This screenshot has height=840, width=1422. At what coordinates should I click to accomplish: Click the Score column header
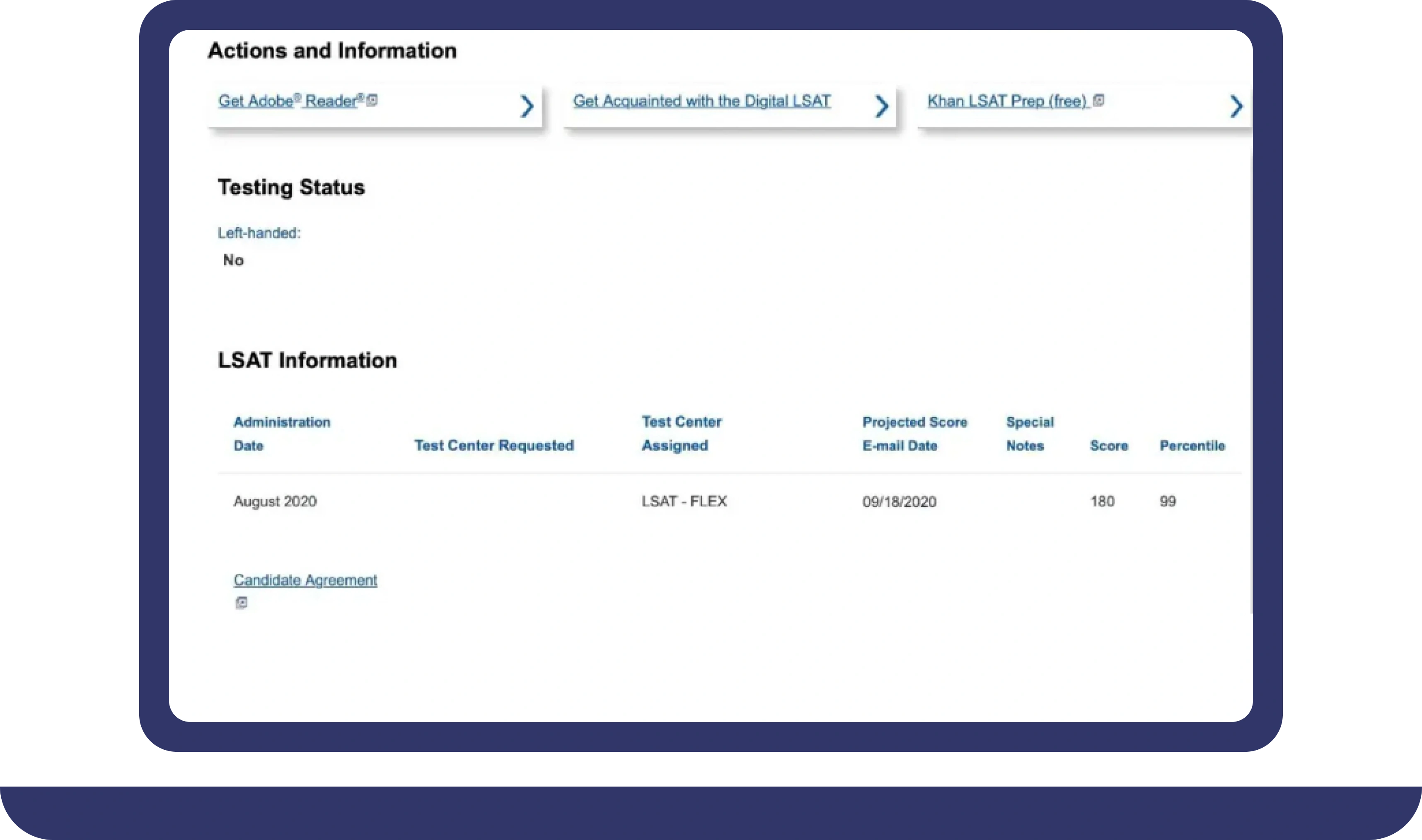point(1109,445)
